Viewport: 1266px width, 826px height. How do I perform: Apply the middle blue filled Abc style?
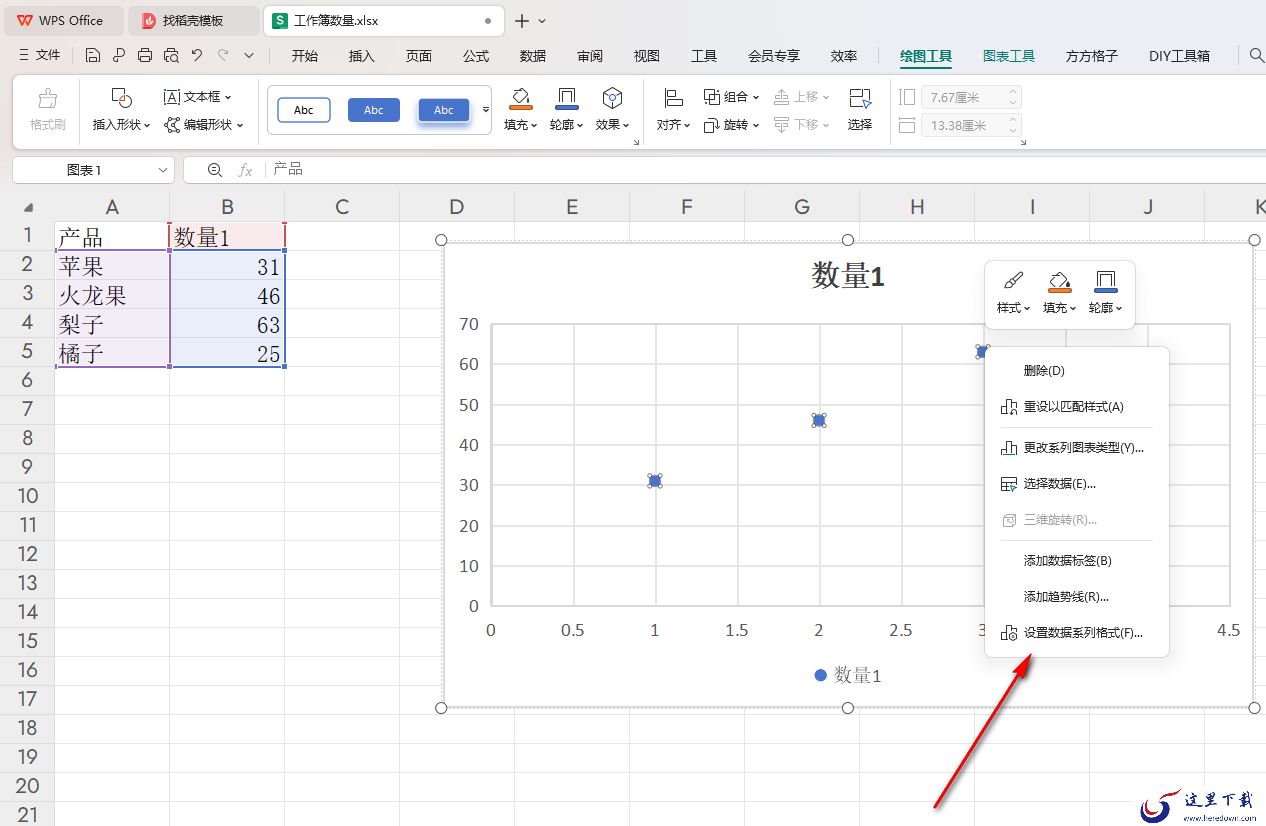374,110
